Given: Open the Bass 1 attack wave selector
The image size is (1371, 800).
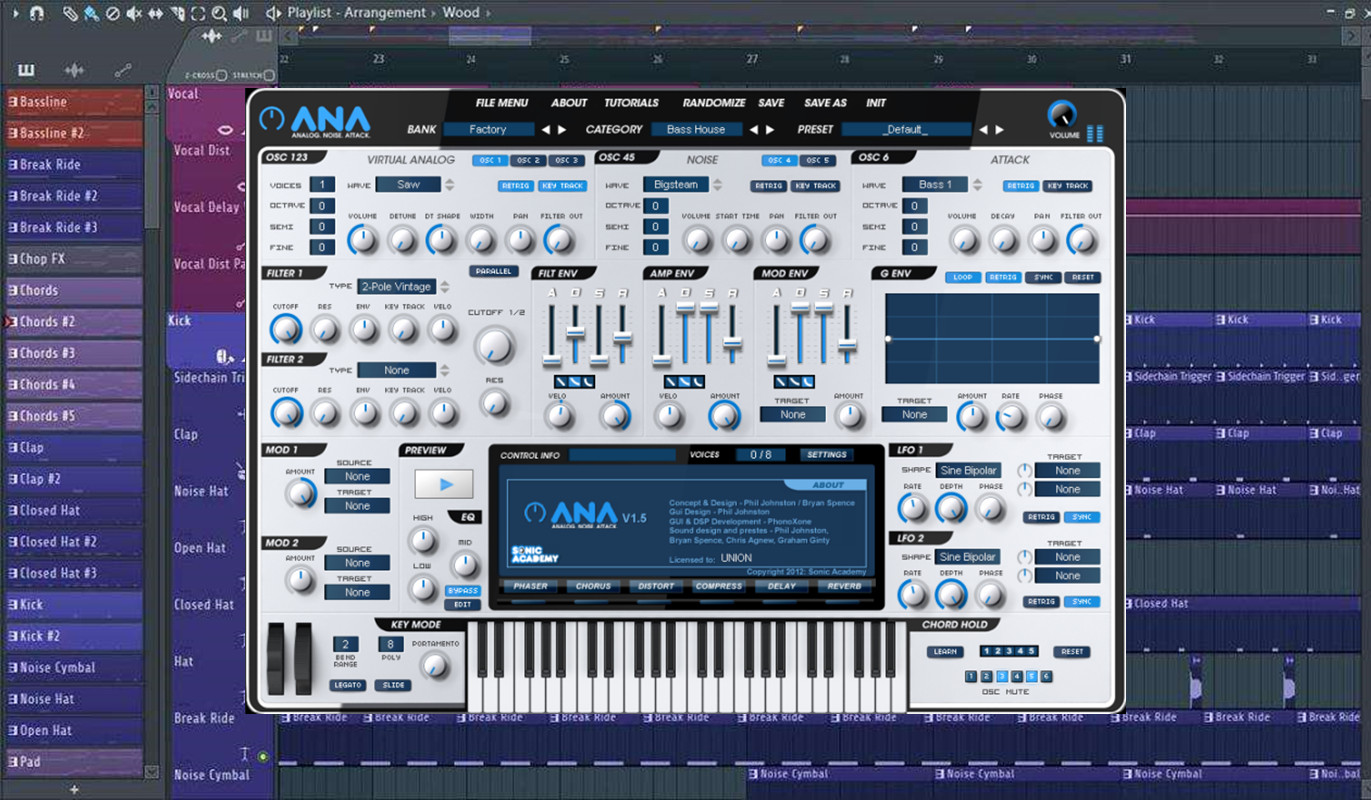Looking at the screenshot, I should tap(935, 185).
